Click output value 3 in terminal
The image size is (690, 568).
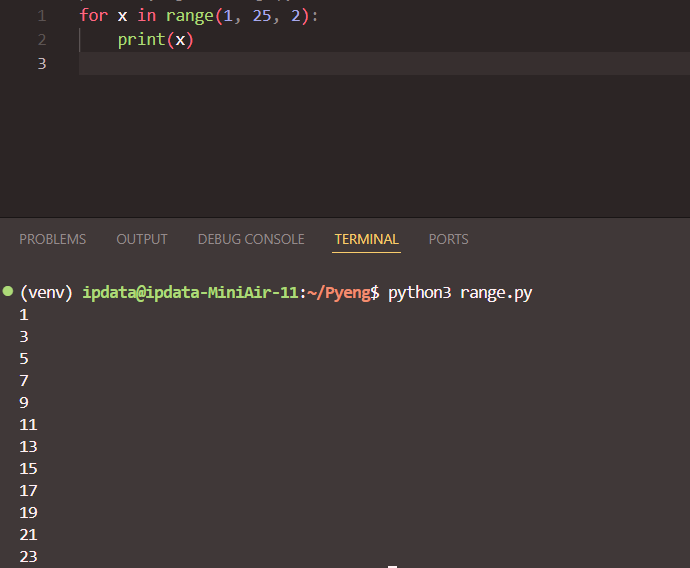pos(24,337)
